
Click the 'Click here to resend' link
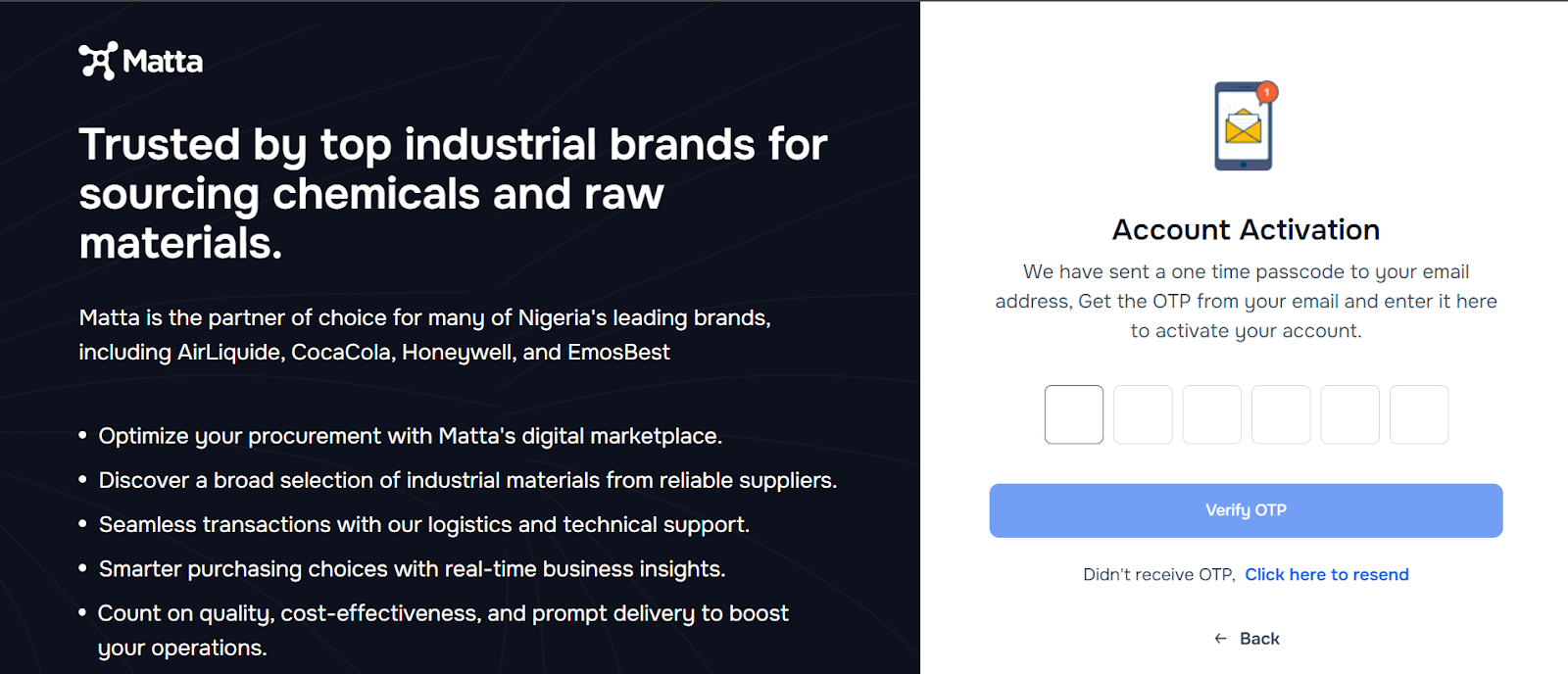[x=1327, y=575]
